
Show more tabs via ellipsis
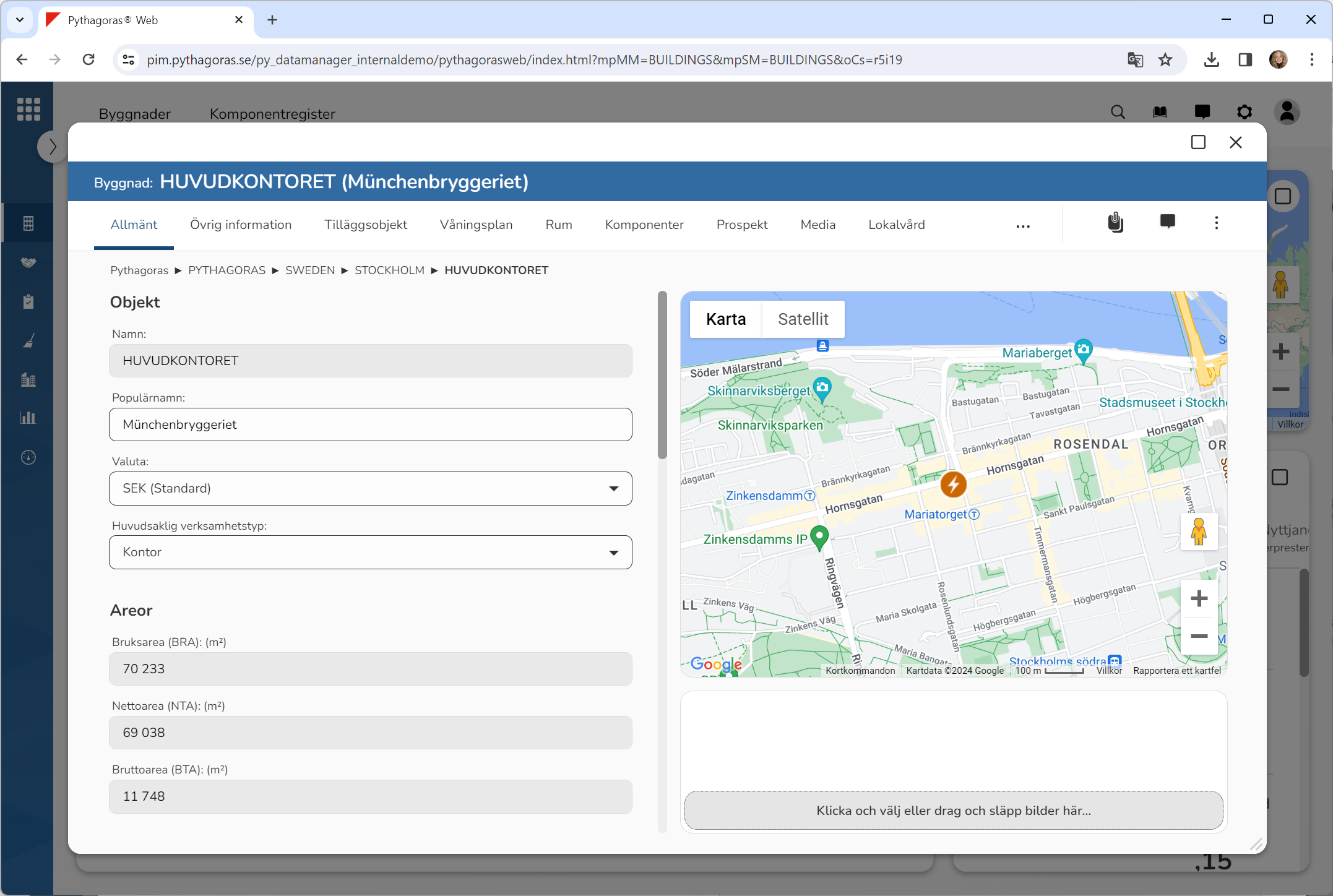pyautogui.click(x=1023, y=226)
